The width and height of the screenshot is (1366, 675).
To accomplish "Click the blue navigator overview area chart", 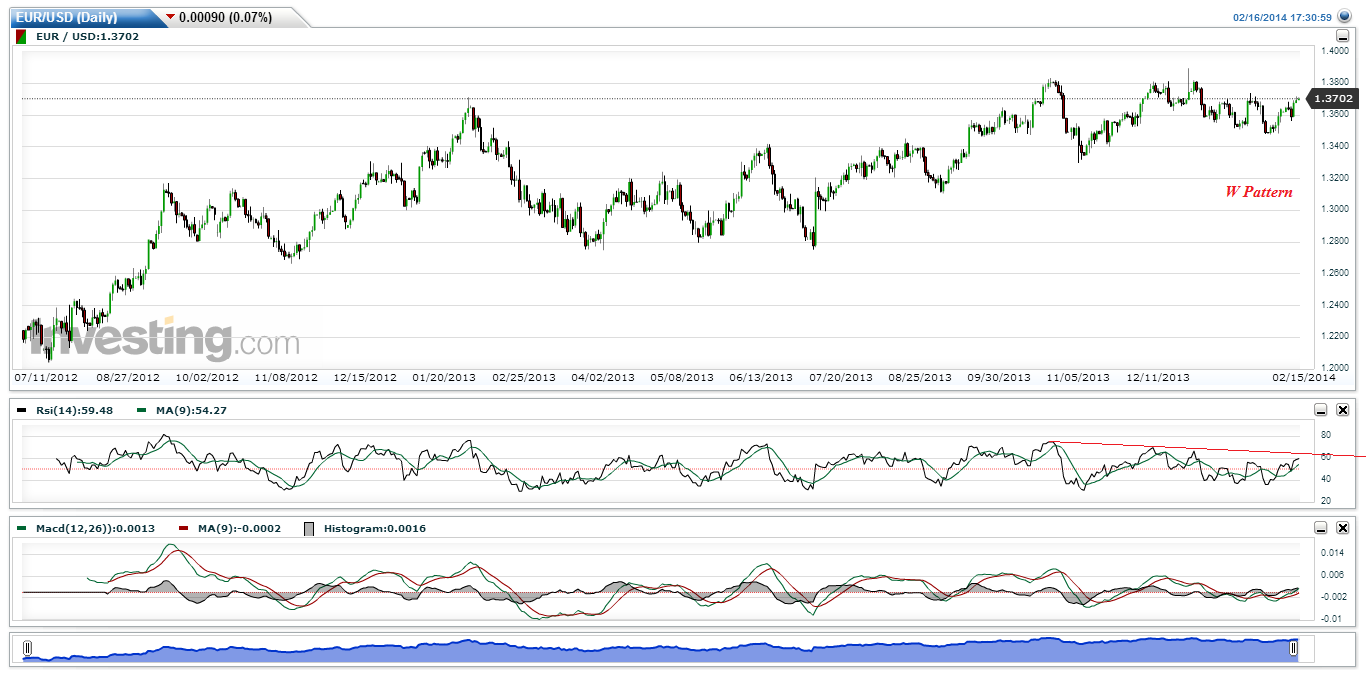I will coord(660,649).
